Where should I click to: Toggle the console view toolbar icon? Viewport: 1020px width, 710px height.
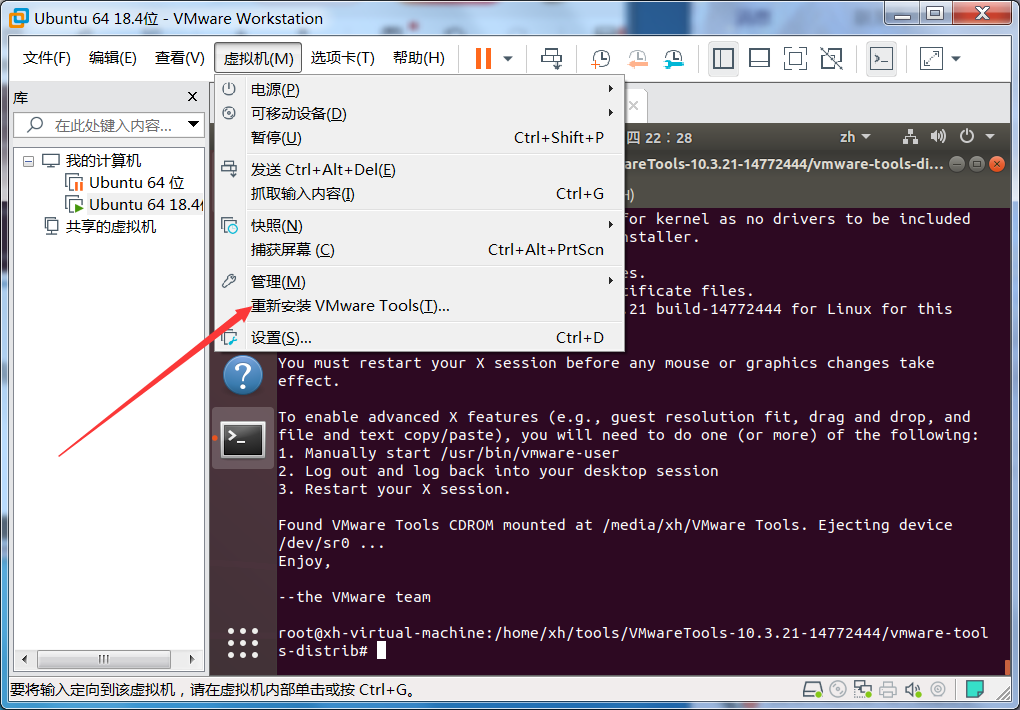(881, 59)
